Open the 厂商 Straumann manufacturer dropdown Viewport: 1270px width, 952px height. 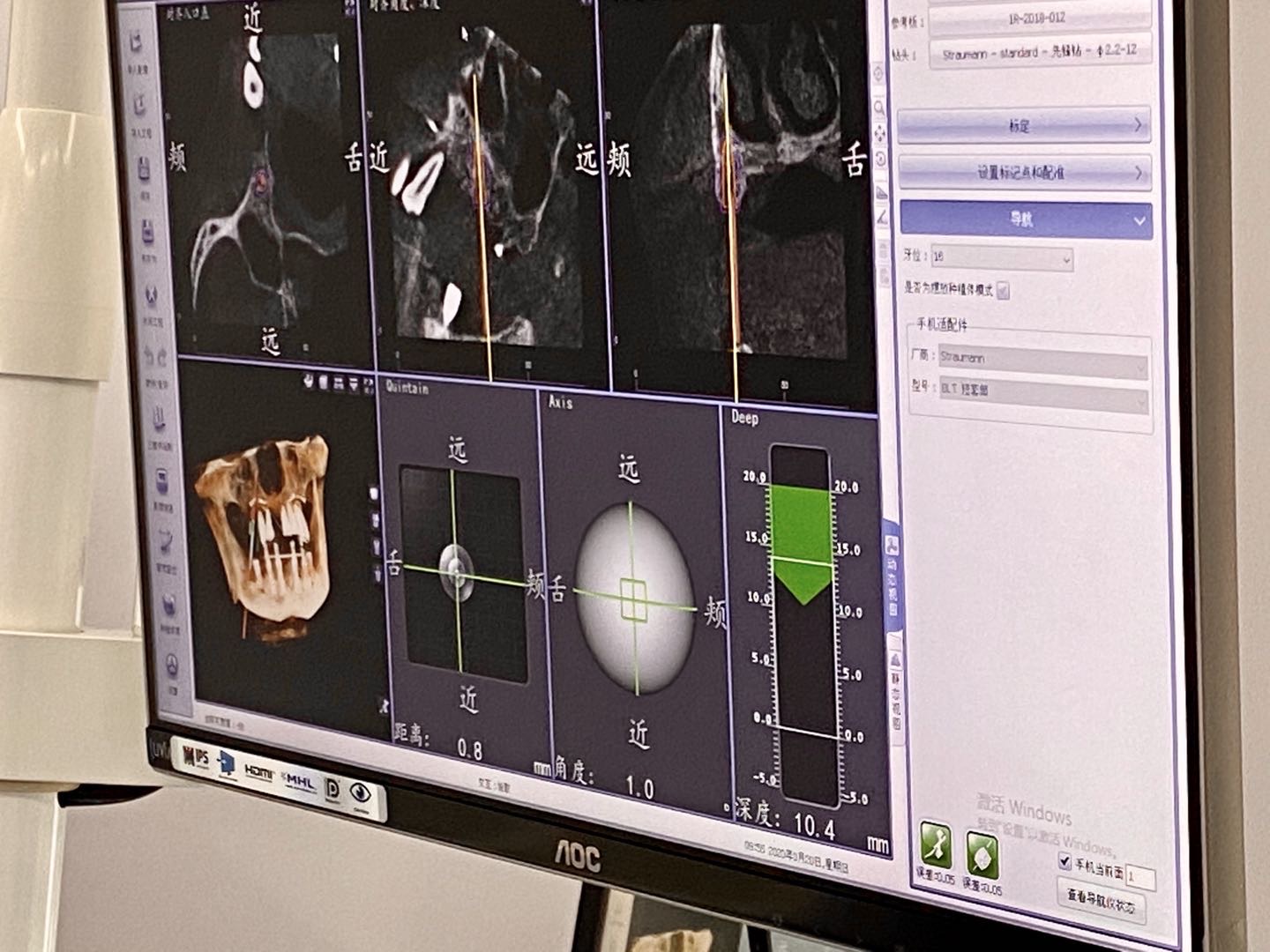pos(1042,361)
